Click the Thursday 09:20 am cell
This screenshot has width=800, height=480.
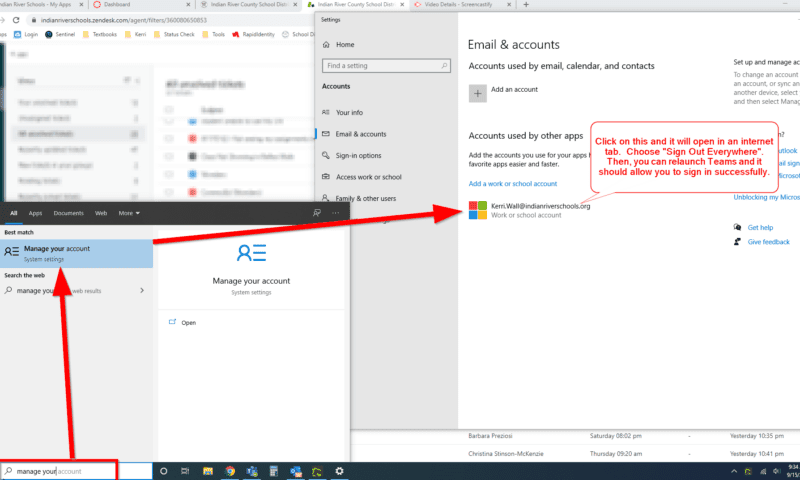pyautogui.click(x=616, y=453)
